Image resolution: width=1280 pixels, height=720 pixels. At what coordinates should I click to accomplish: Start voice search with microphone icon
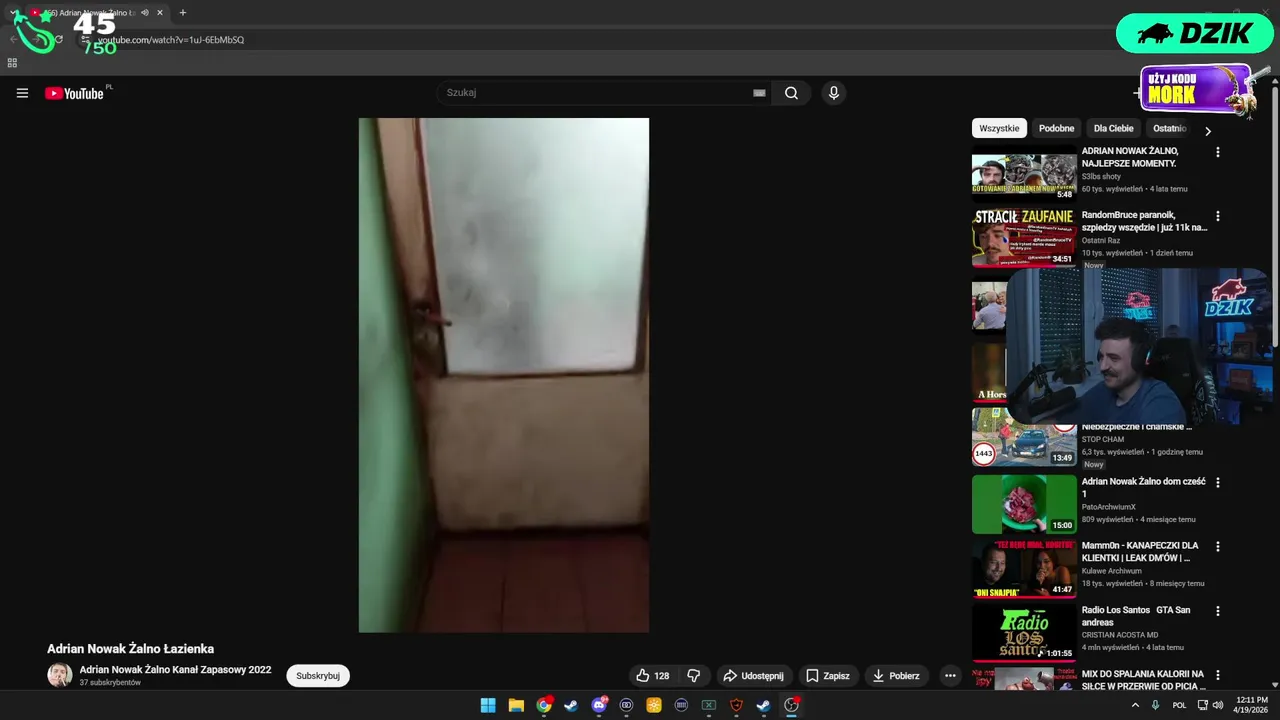[x=834, y=93]
